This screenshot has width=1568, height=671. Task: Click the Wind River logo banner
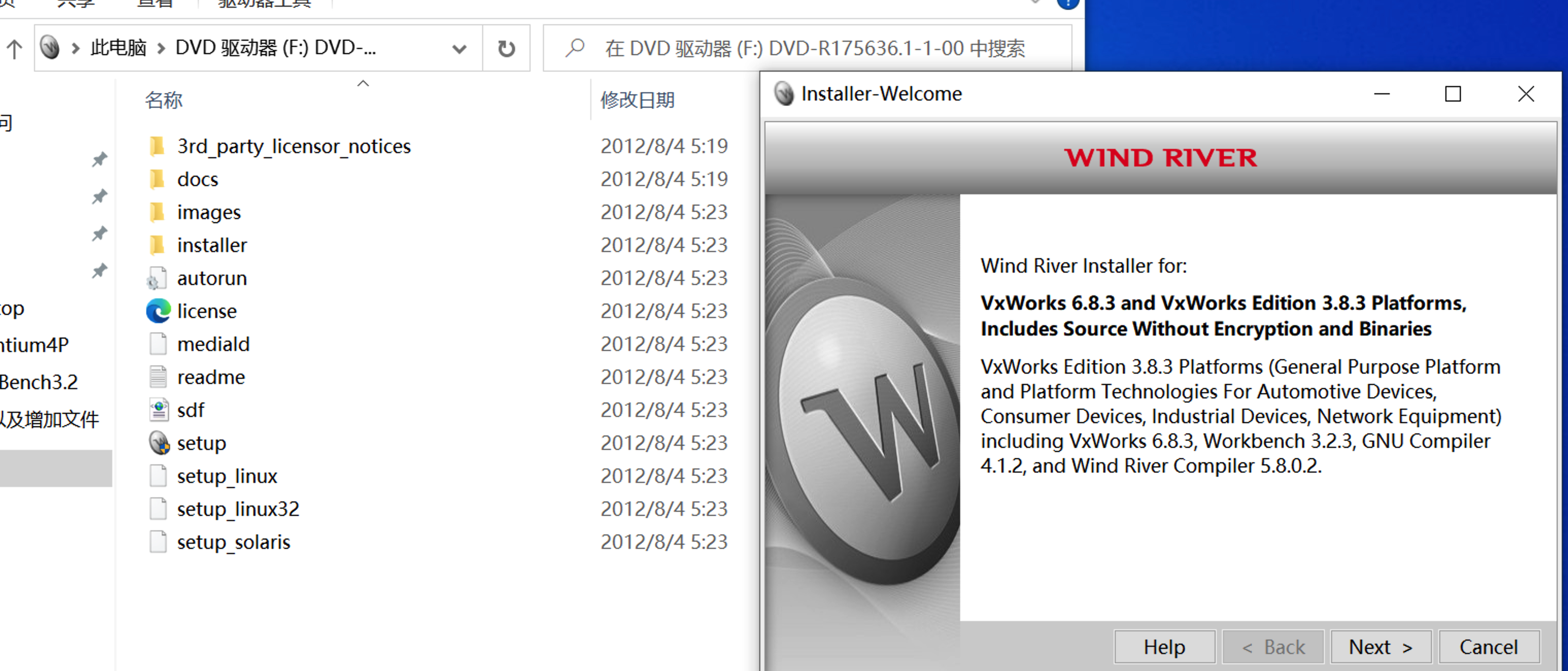[x=1160, y=158]
